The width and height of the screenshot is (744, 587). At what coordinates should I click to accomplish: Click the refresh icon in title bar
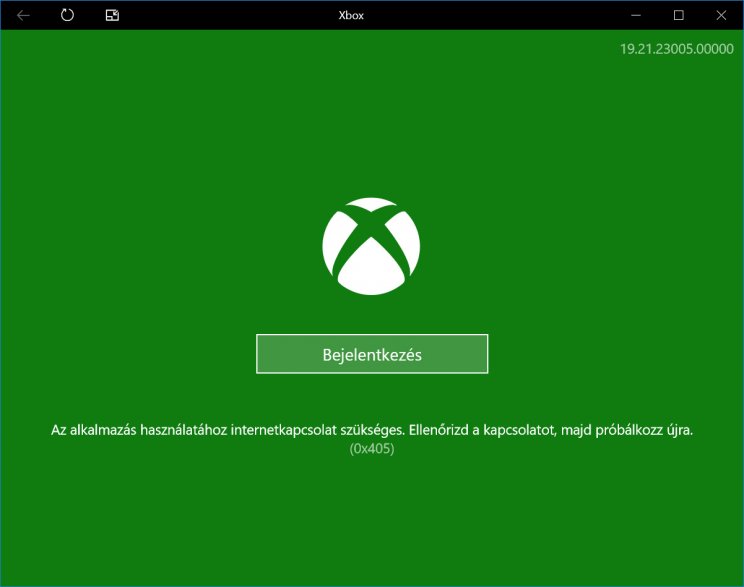(x=67, y=15)
